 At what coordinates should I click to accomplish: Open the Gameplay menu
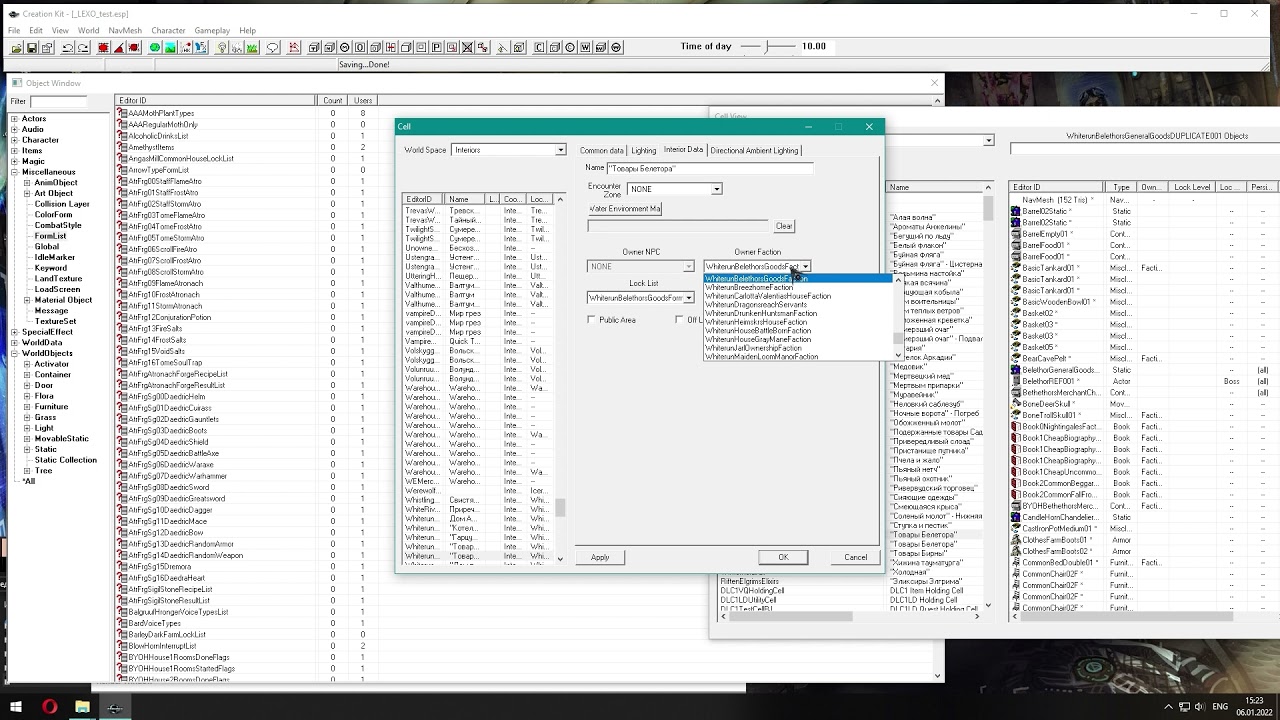pyautogui.click(x=211, y=30)
